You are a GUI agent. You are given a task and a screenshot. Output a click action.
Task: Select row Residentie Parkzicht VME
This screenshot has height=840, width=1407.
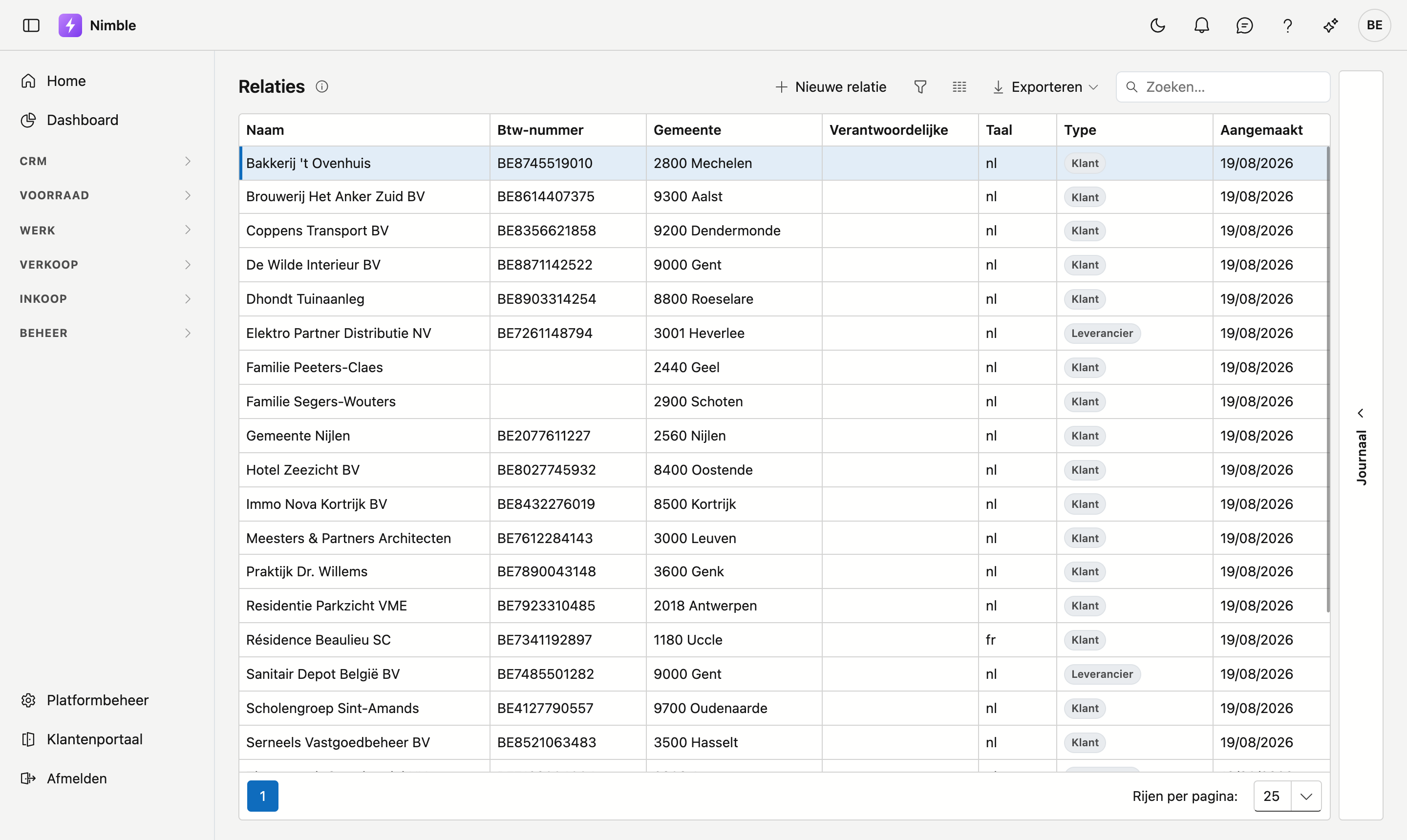784,606
